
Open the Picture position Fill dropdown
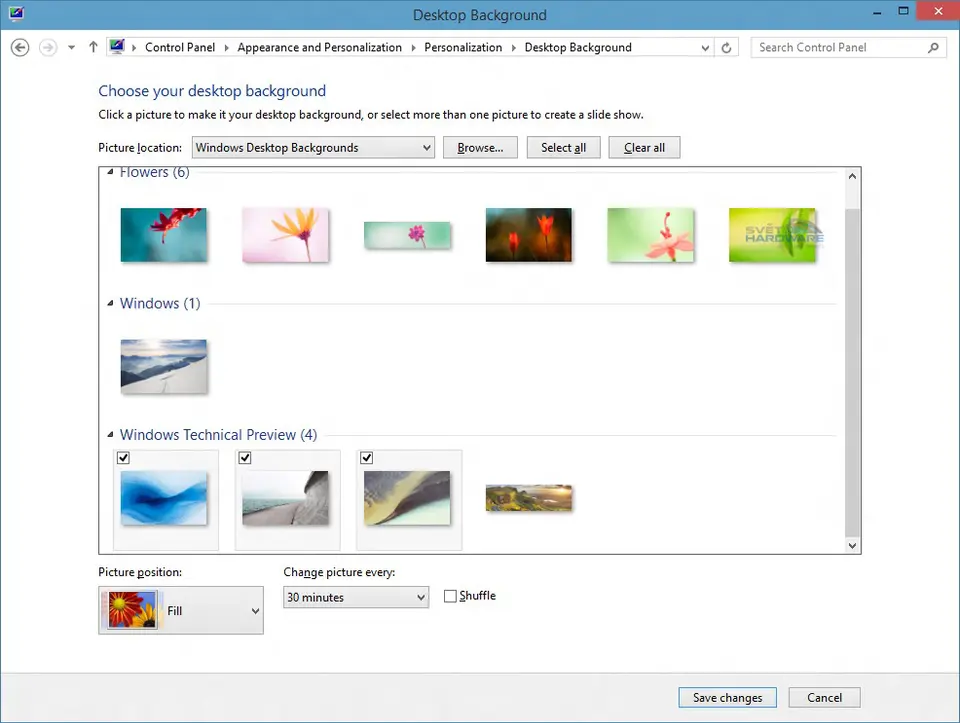coord(181,610)
